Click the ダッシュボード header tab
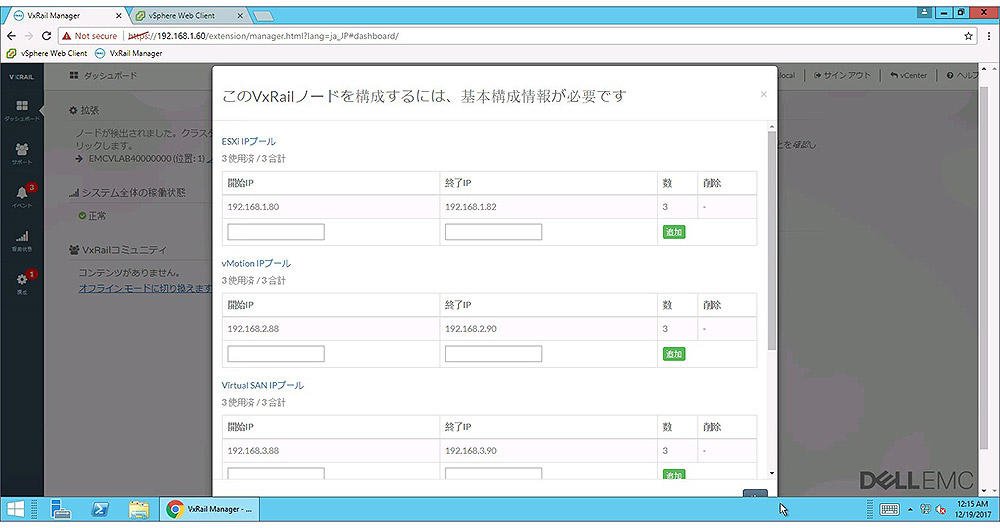Image resolution: width=1000 pixels, height=528 pixels. (x=103, y=75)
